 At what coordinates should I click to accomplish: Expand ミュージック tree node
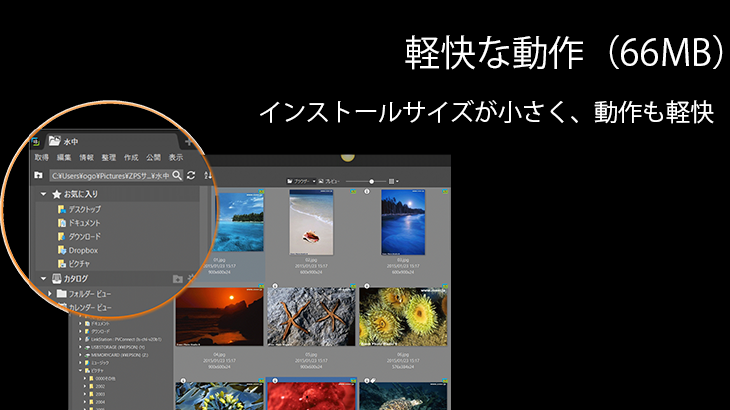pos(81,363)
